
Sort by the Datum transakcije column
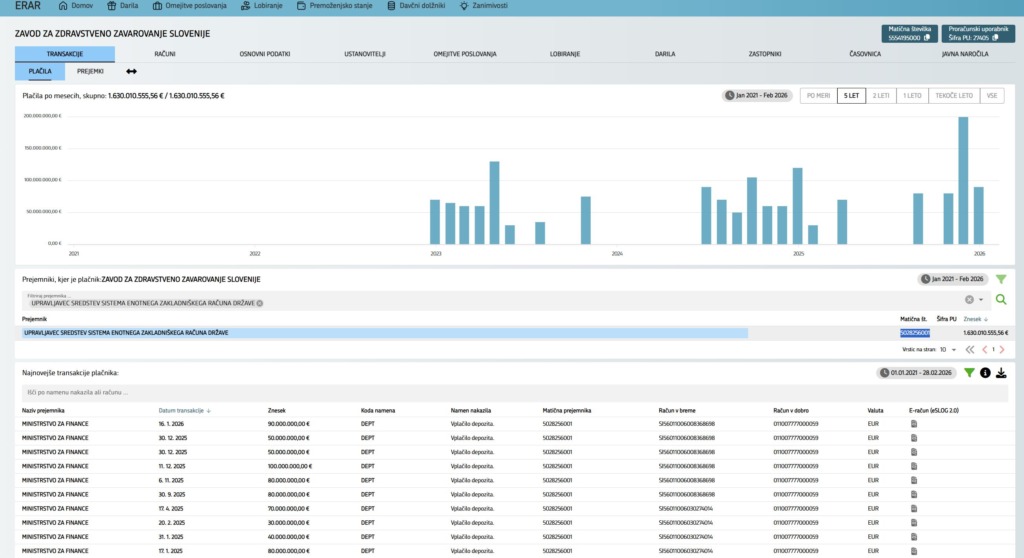(x=183, y=410)
